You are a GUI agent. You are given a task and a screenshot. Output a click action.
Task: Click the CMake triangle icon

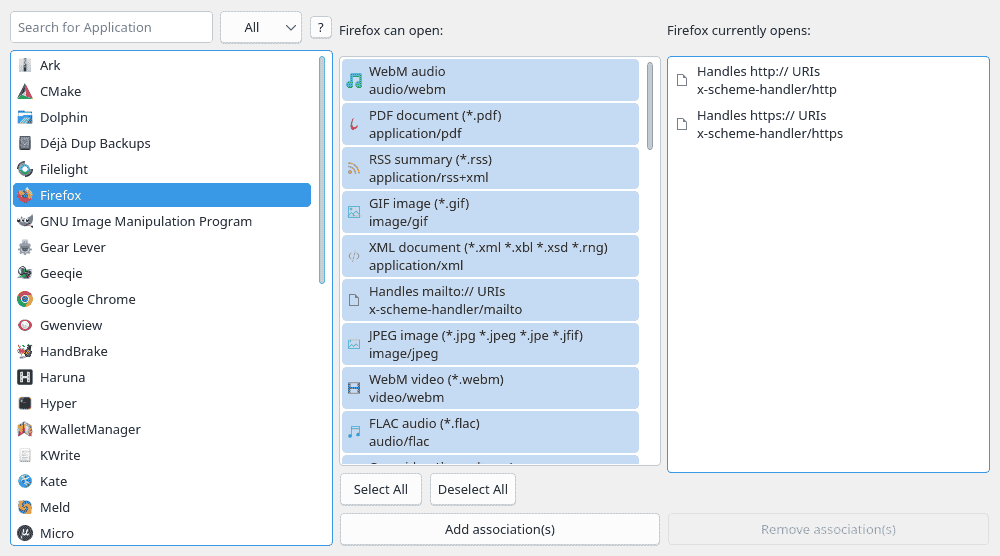point(25,91)
